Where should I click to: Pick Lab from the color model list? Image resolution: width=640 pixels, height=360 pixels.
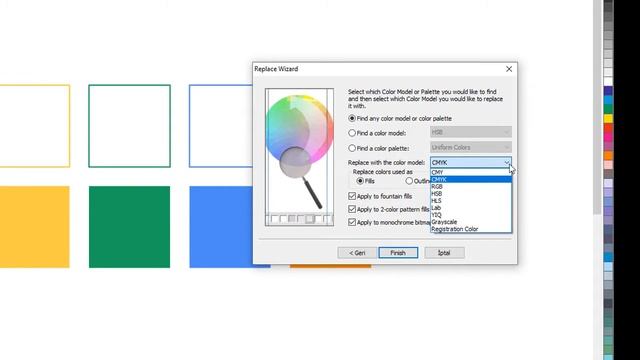471,208
